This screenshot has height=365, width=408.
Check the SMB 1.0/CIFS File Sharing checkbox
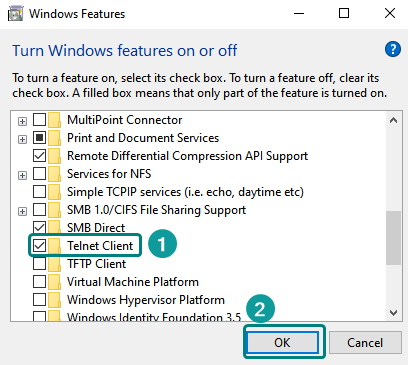[39, 210]
